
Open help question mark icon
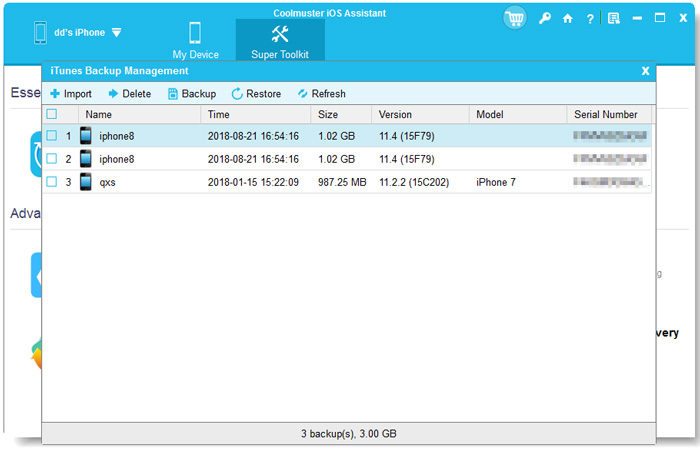(x=590, y=19)
